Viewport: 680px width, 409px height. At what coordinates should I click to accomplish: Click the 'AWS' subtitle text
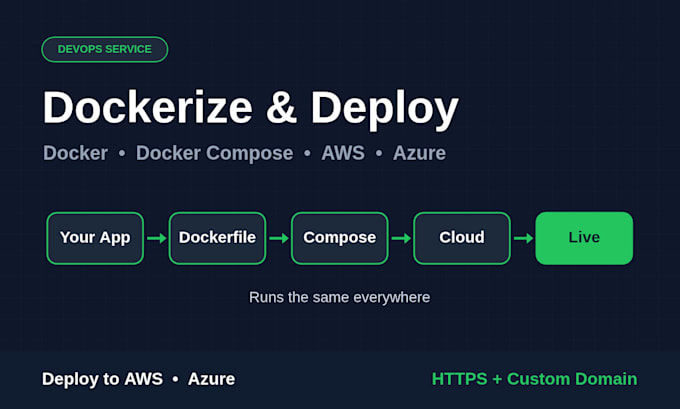pyautogui.click(x=343, y=153)
